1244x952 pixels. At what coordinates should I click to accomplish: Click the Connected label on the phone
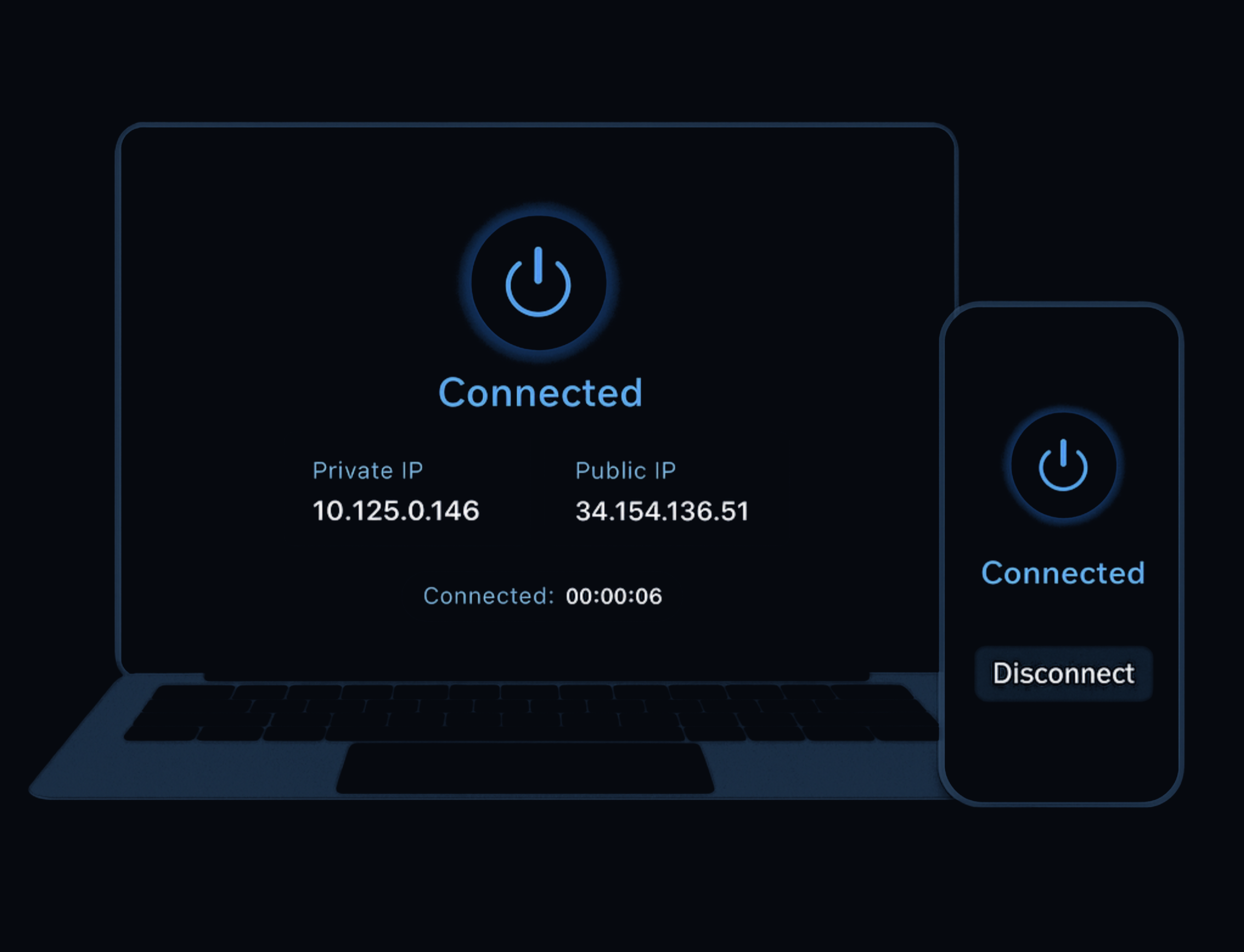1063,572
